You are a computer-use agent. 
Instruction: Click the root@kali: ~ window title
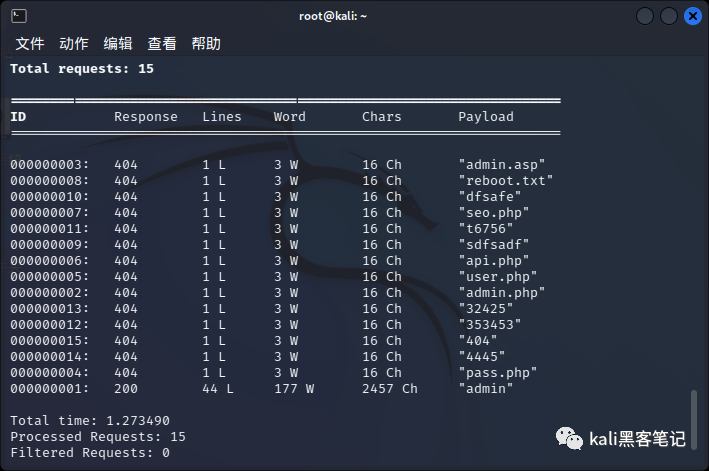point(333,16)
